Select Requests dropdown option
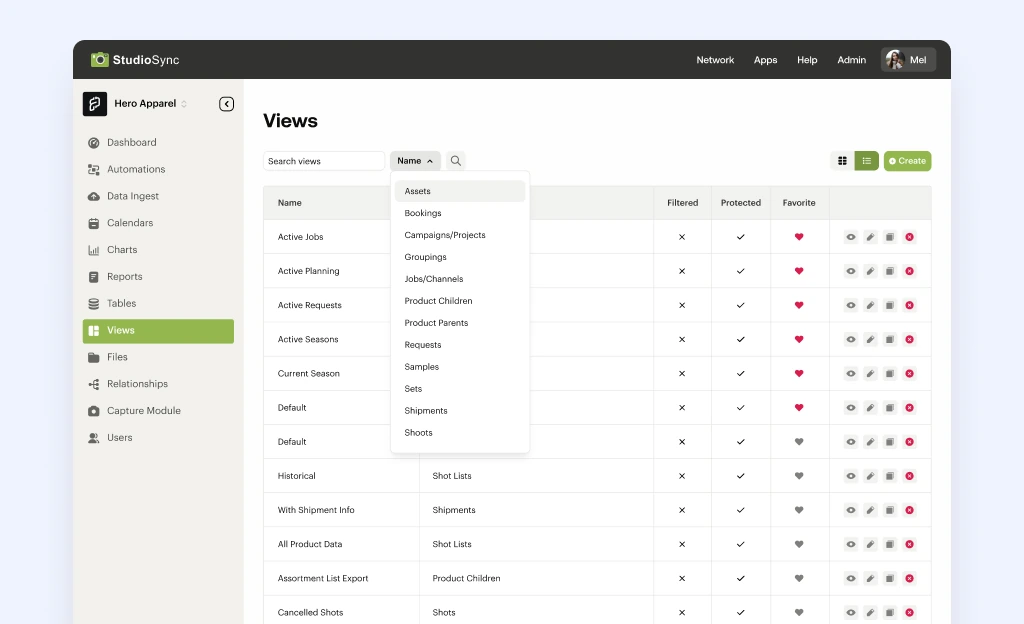The width and height of the screenshot is (1024, 624). point(460,345)
